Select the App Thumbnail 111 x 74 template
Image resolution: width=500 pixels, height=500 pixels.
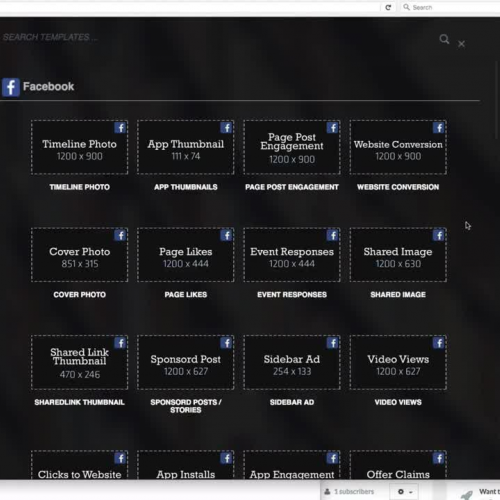tap(186, 147)
